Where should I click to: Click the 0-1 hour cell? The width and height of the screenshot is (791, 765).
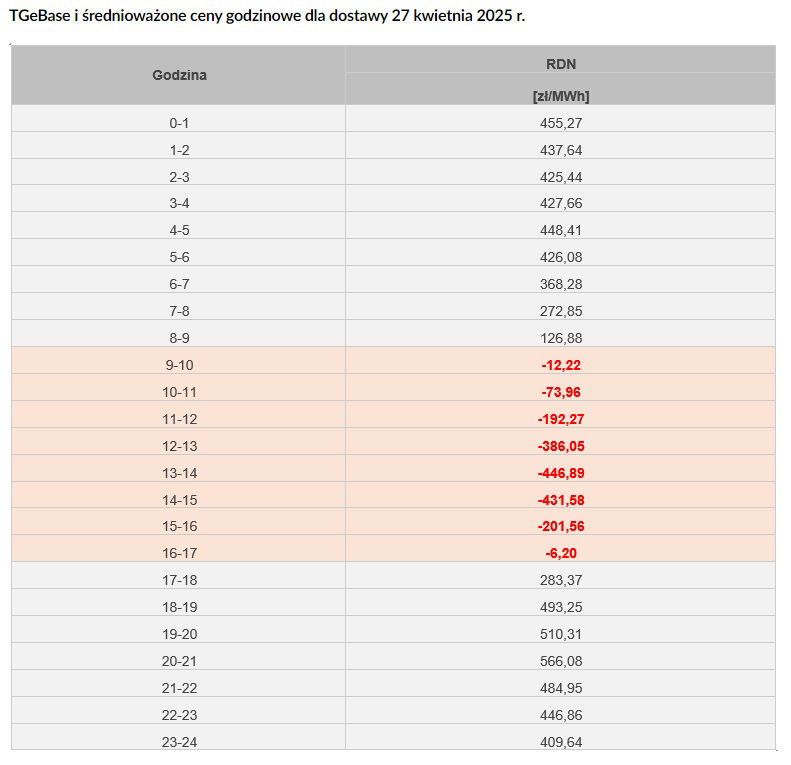click(x=179, y=123)
